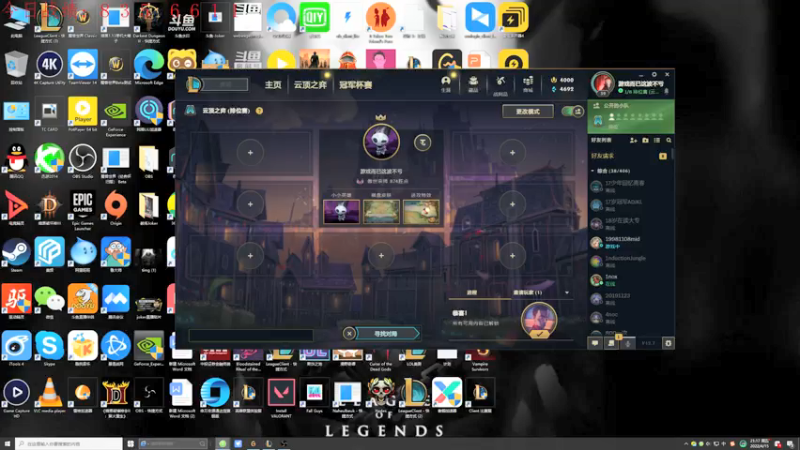Click the summoner portrait with checkmark
This screenshot has width=800, height=450.
tap(539, 320)
